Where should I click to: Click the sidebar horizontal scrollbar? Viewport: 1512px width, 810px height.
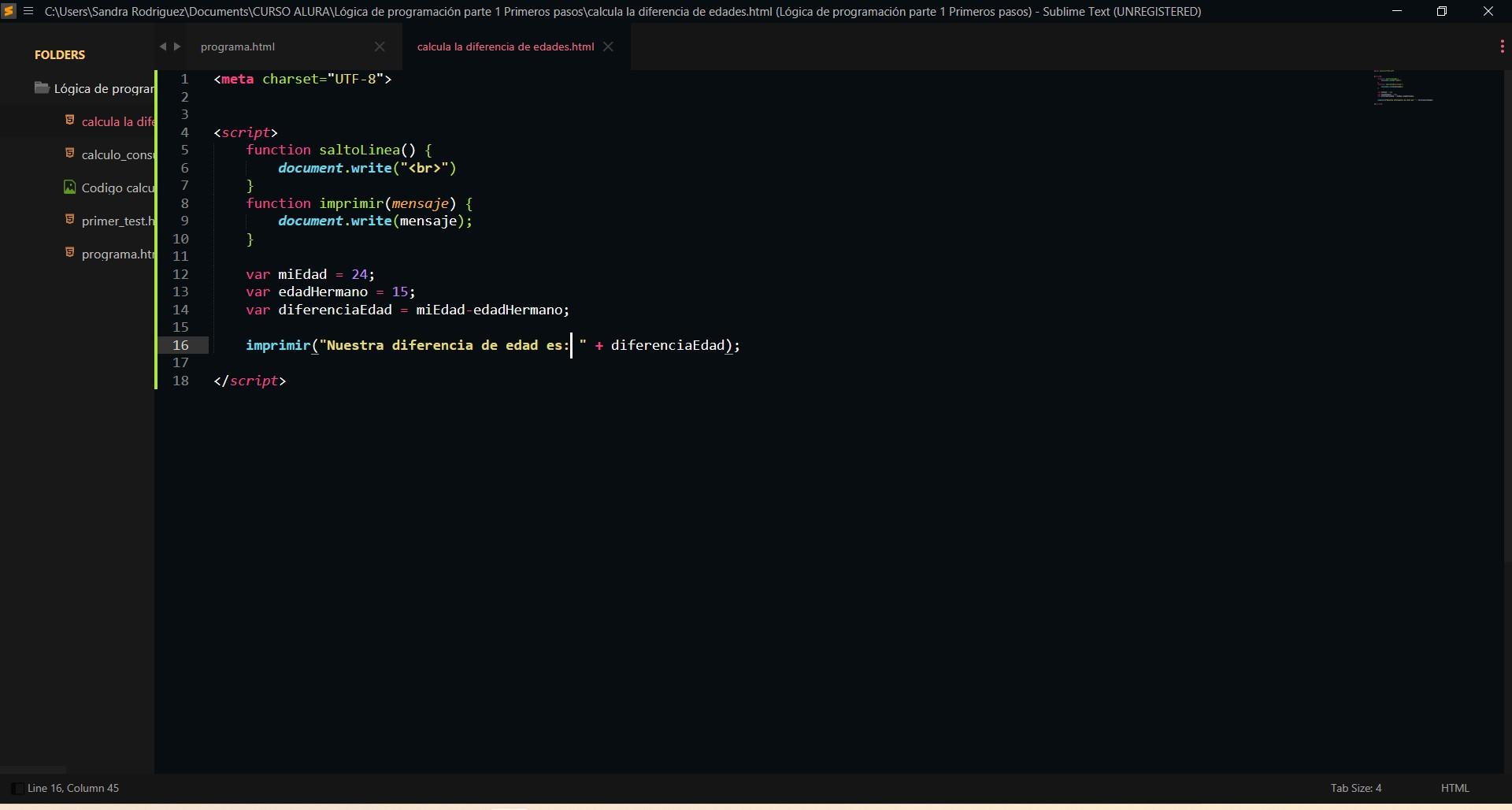click(x=33, y=769)
